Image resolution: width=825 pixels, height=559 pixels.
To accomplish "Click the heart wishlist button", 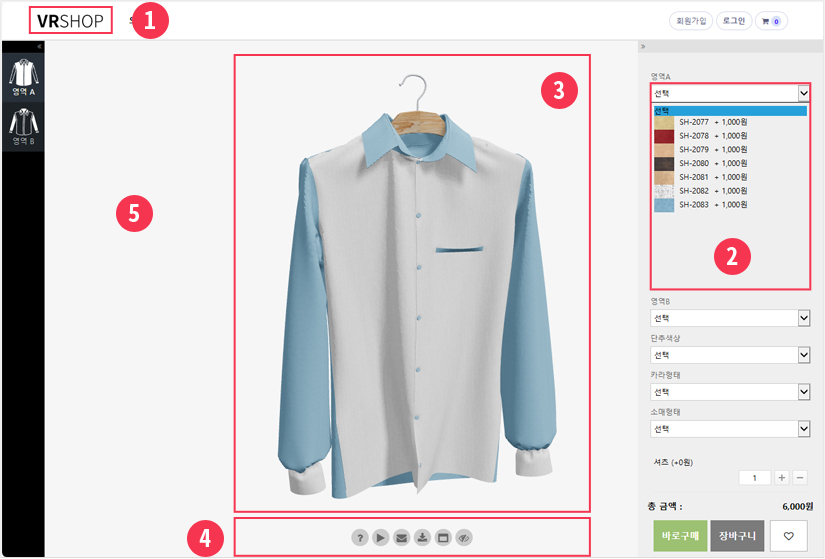I will (x=788, y=537).
